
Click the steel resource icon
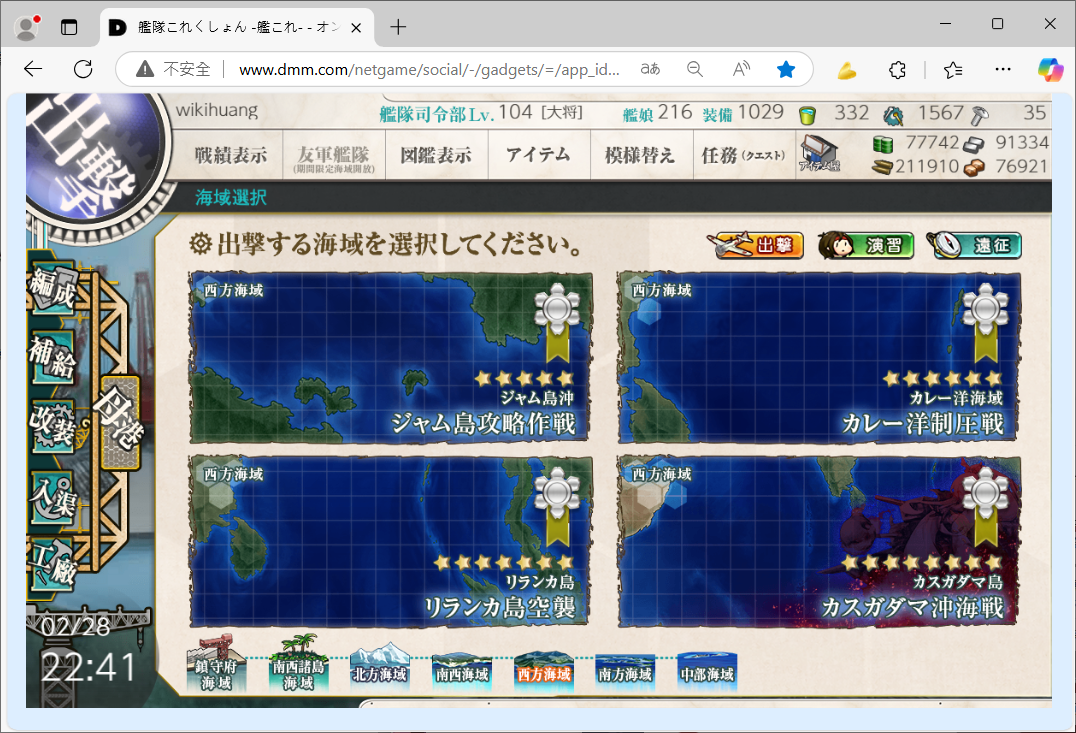(974, 144)
